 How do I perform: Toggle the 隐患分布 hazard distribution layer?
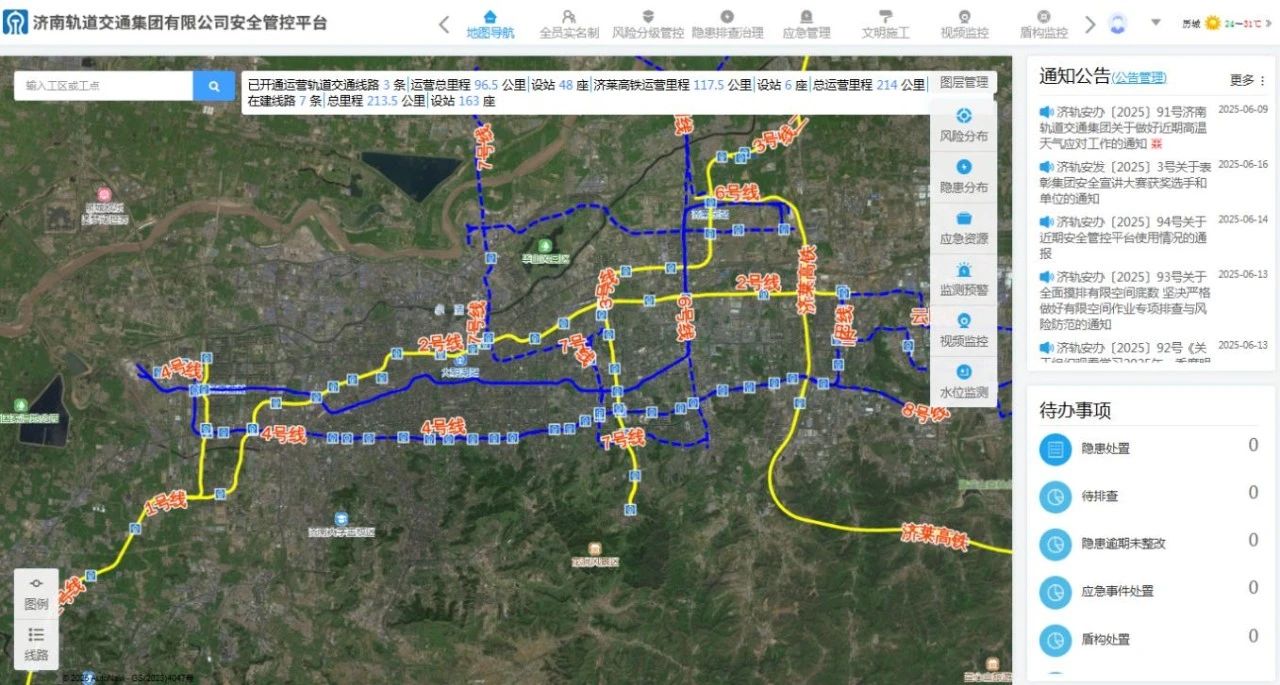tap(964, 177)
